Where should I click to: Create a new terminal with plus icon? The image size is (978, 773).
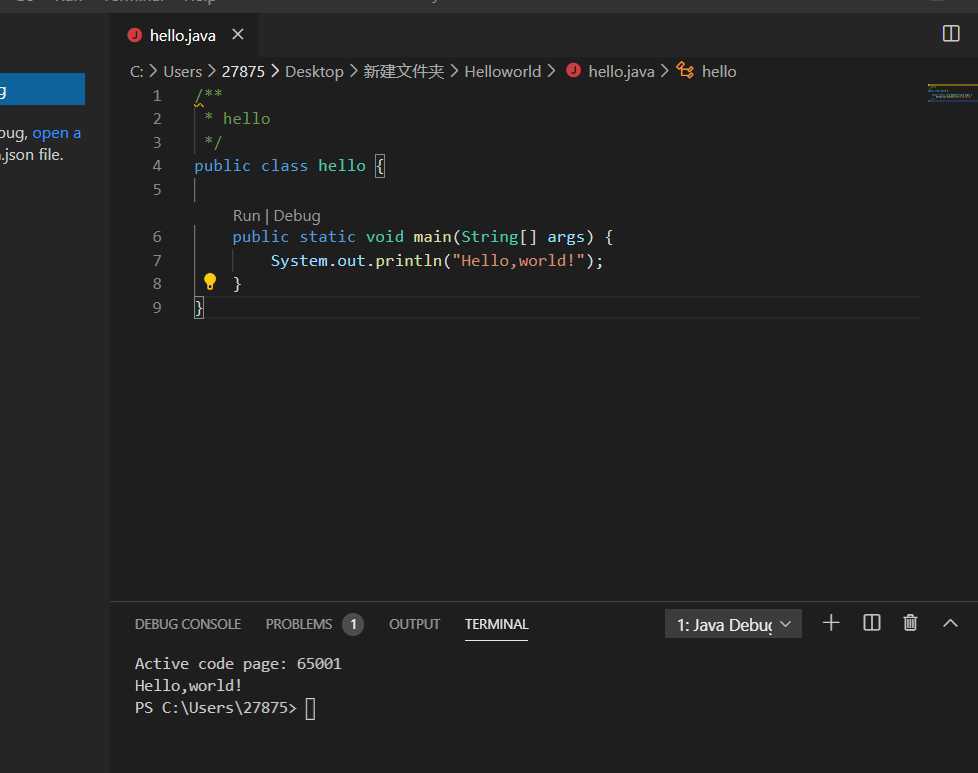pyautogui.click(x=831, y=623)
